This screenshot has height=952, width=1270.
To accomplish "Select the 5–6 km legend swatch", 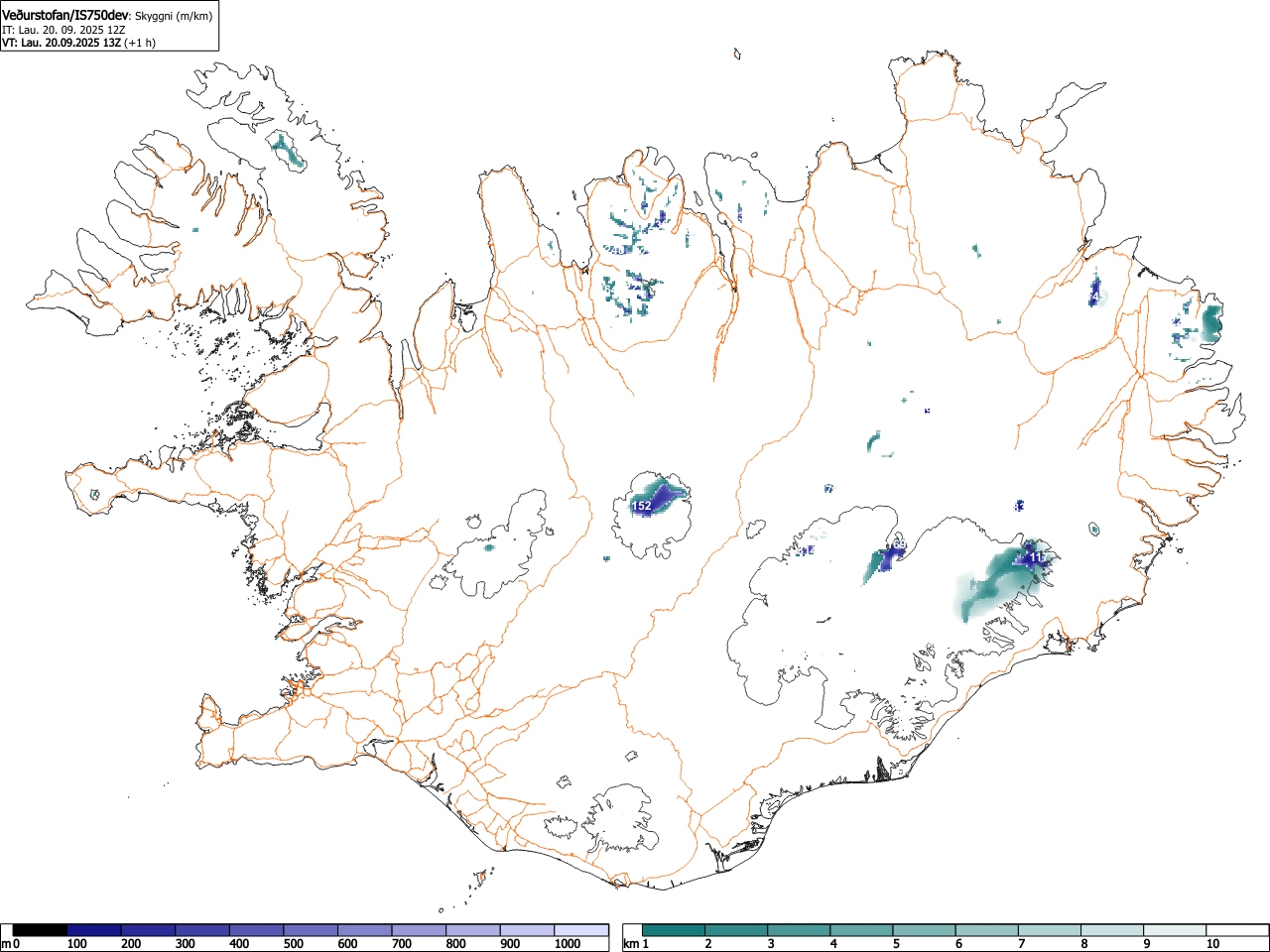I will [x=924, y=930].
